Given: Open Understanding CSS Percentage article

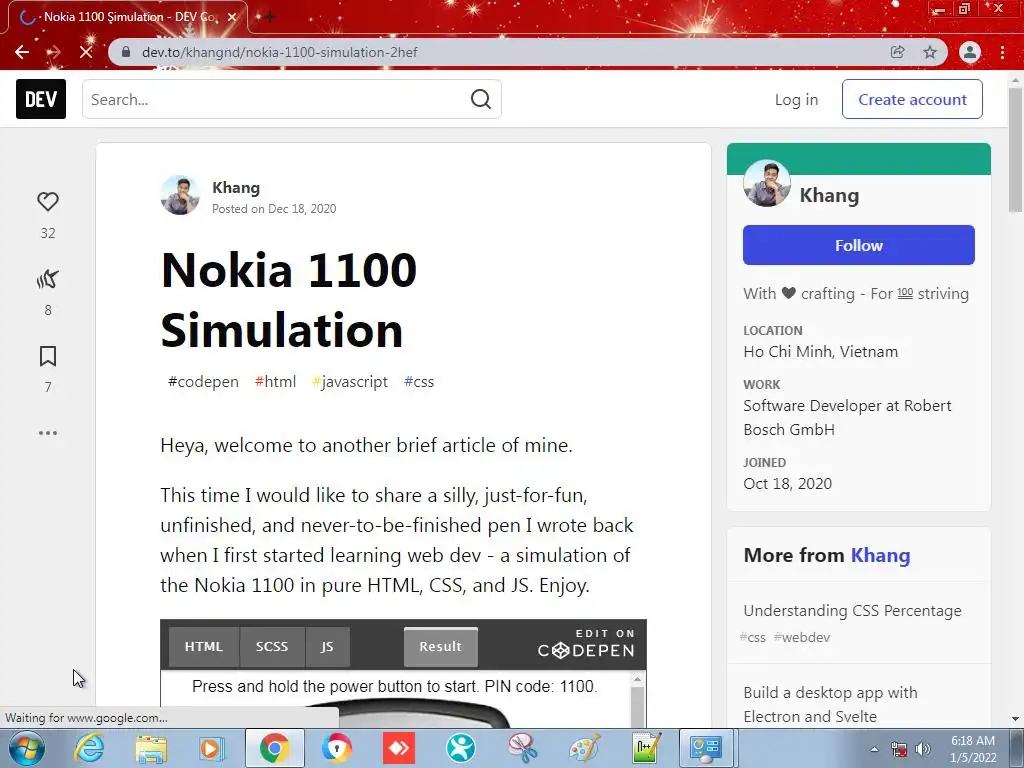Looking at the screenshot, I should coord(852,611).
